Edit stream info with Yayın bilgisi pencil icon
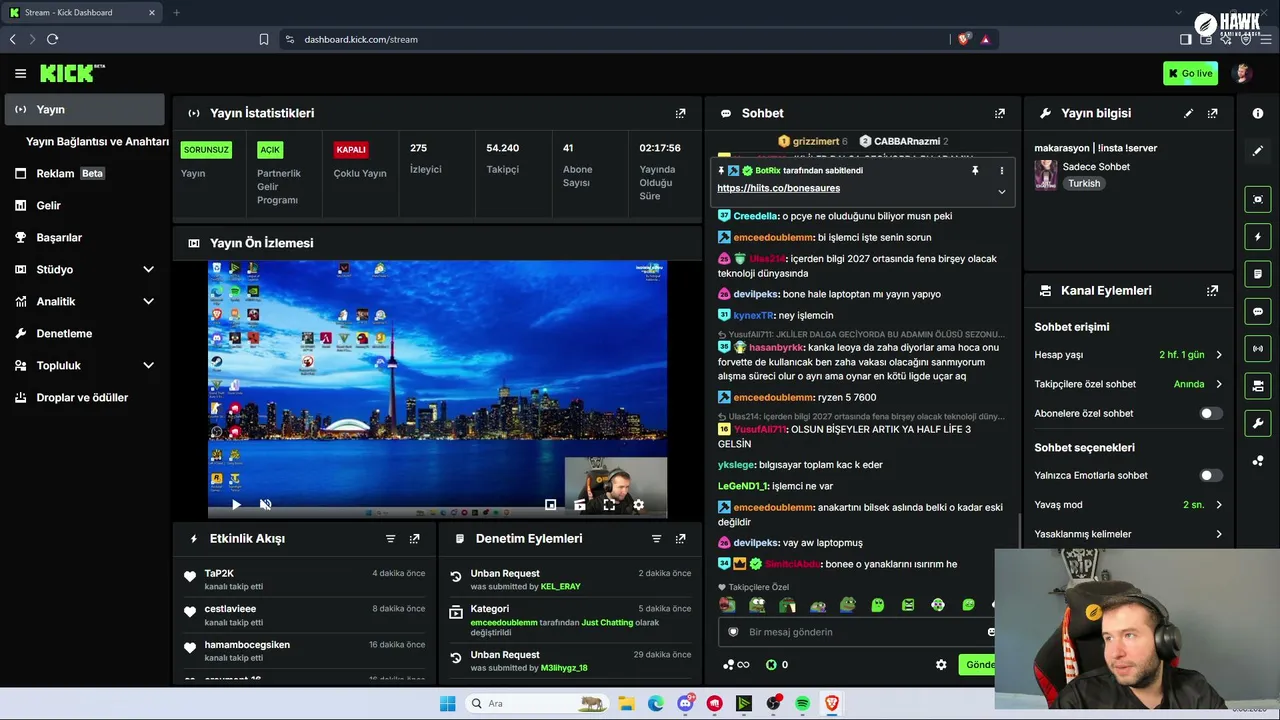Image resolution: width=1280 pixels, height=720 pixels. (1188, 113)
